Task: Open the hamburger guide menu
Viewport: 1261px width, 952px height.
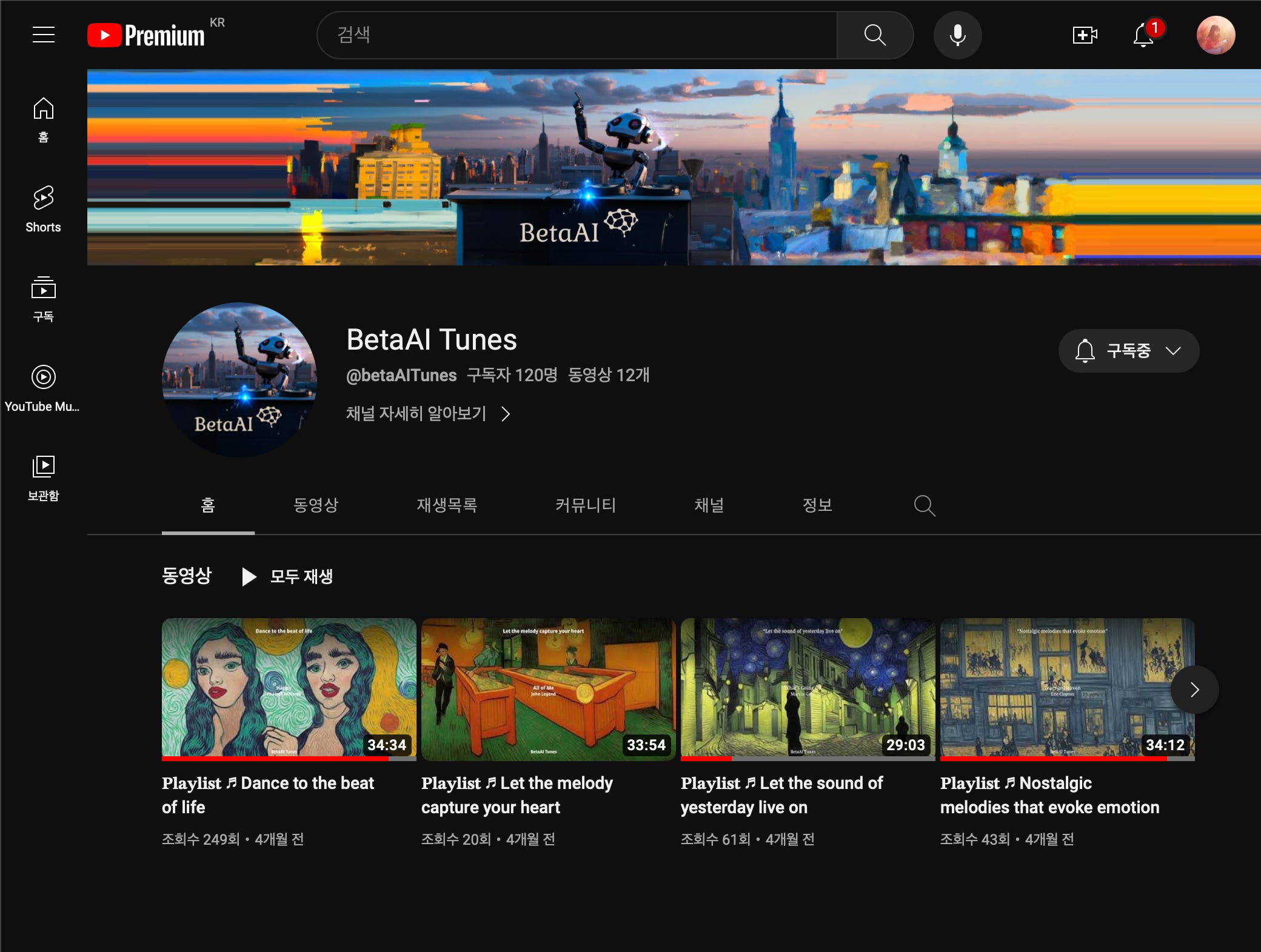Action: 43,35
